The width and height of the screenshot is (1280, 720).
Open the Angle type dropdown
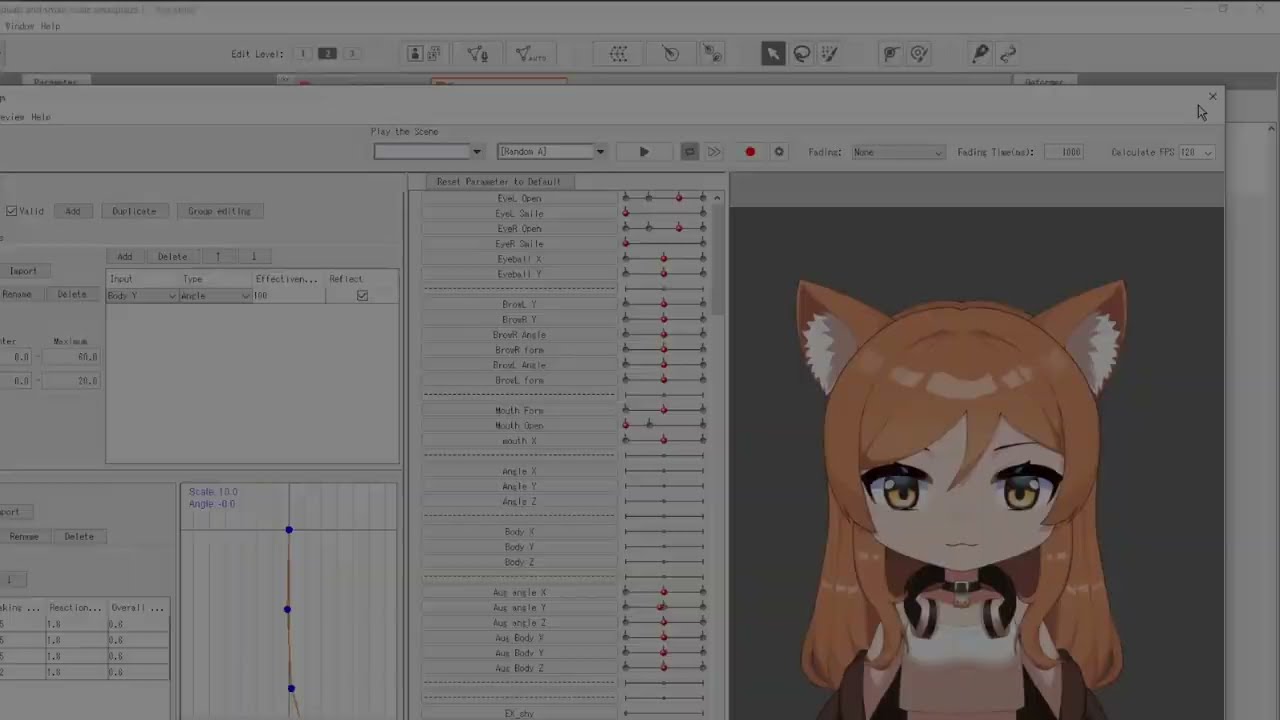coord(215,296)
